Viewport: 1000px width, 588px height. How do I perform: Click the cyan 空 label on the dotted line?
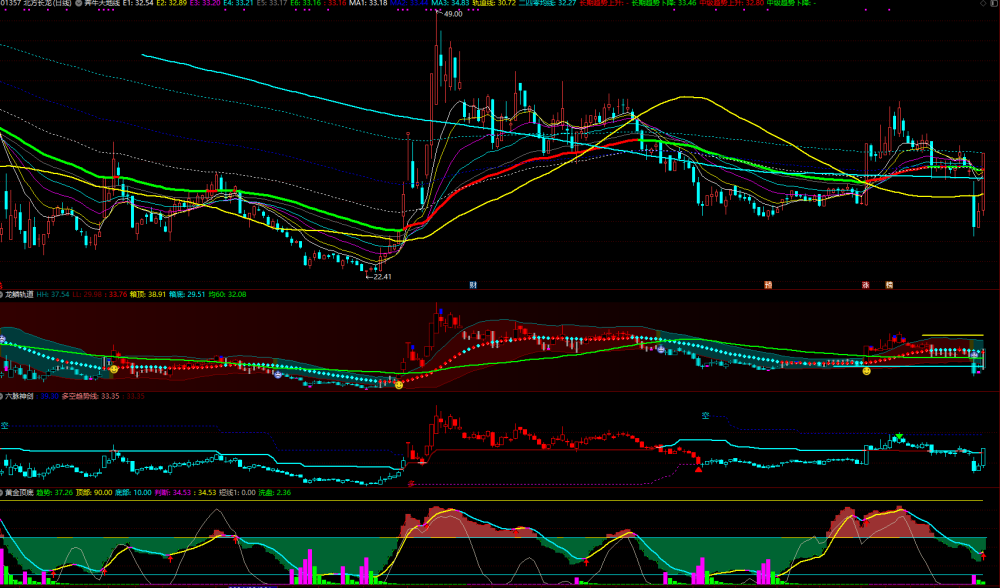705,415
